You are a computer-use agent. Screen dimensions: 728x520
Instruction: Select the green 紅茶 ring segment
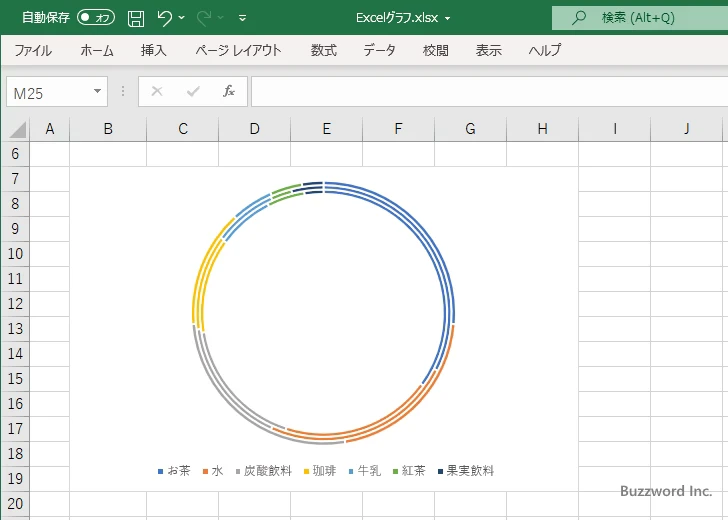pos(285,192)
